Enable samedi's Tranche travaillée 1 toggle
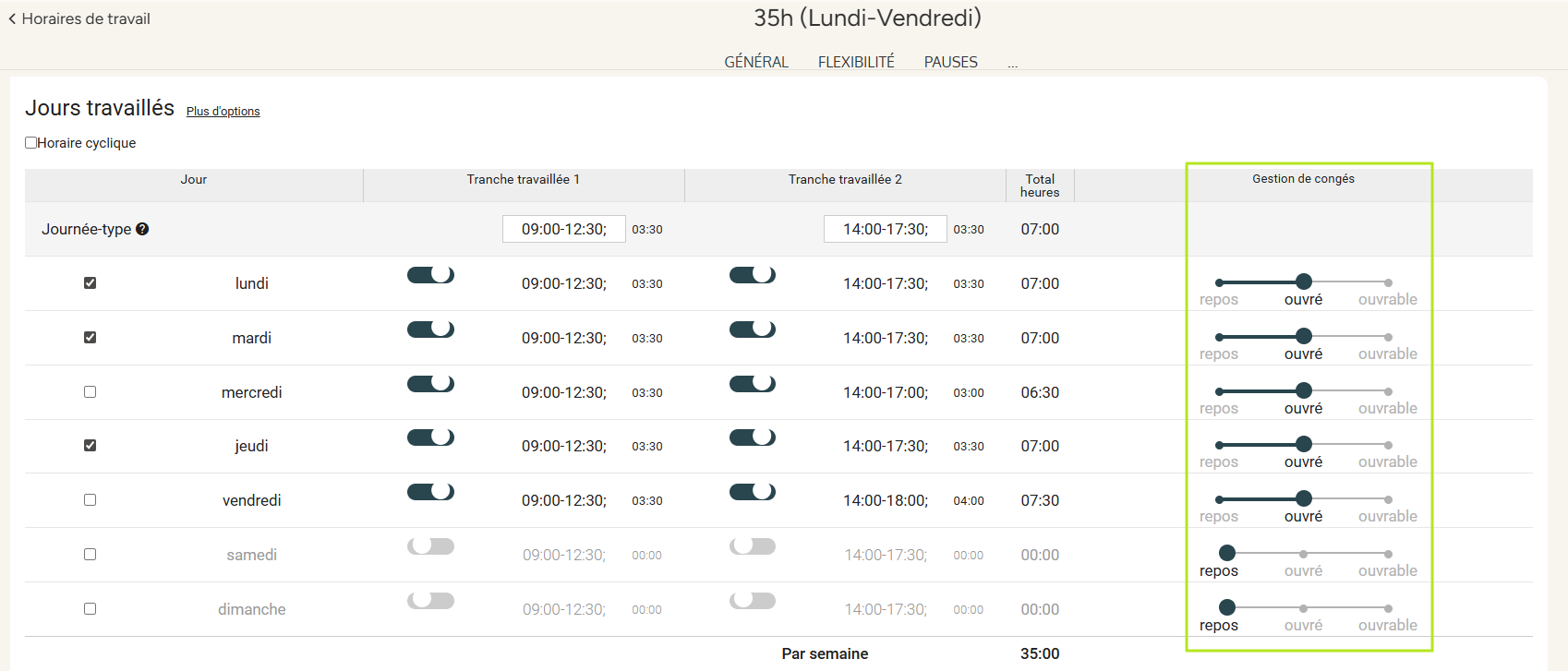 pos(430,546)
